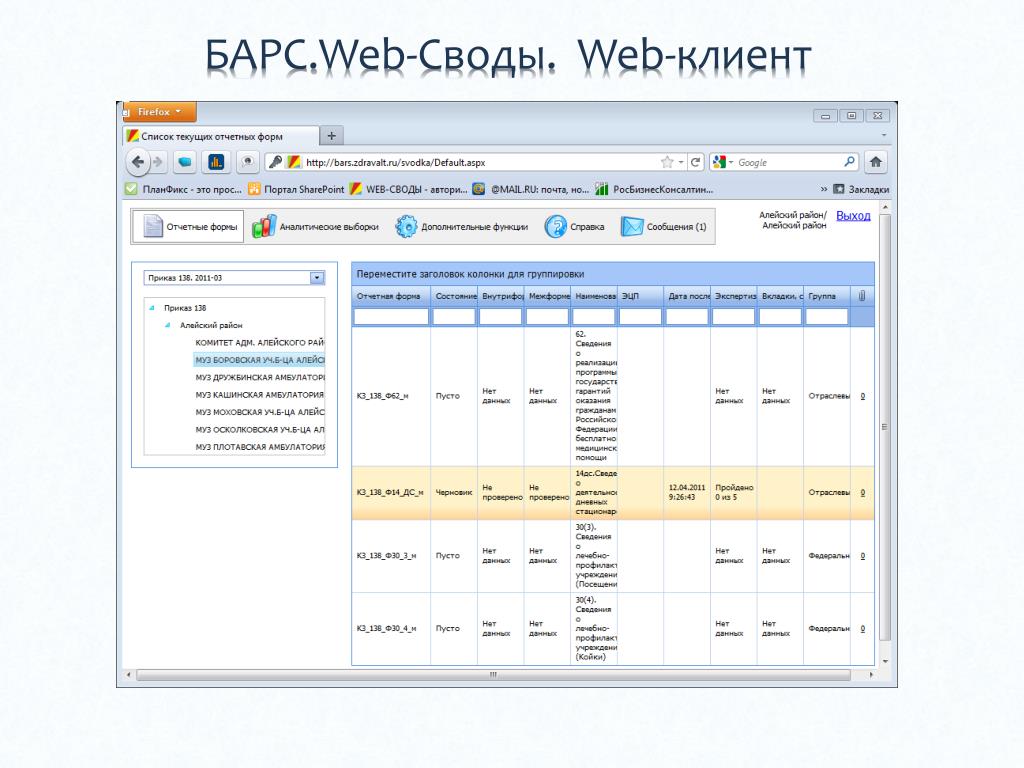Sort by Группа column header
The image size is (1024, 768).
point(826,296)
